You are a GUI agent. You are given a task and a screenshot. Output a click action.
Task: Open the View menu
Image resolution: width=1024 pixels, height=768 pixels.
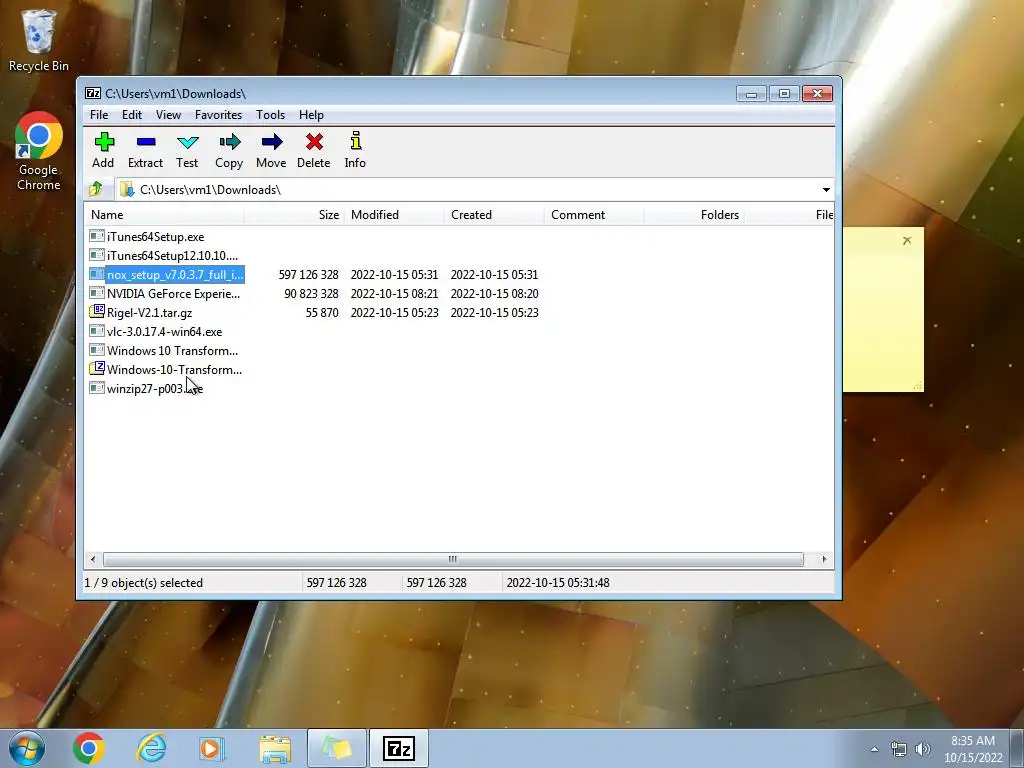click(168, 115)
